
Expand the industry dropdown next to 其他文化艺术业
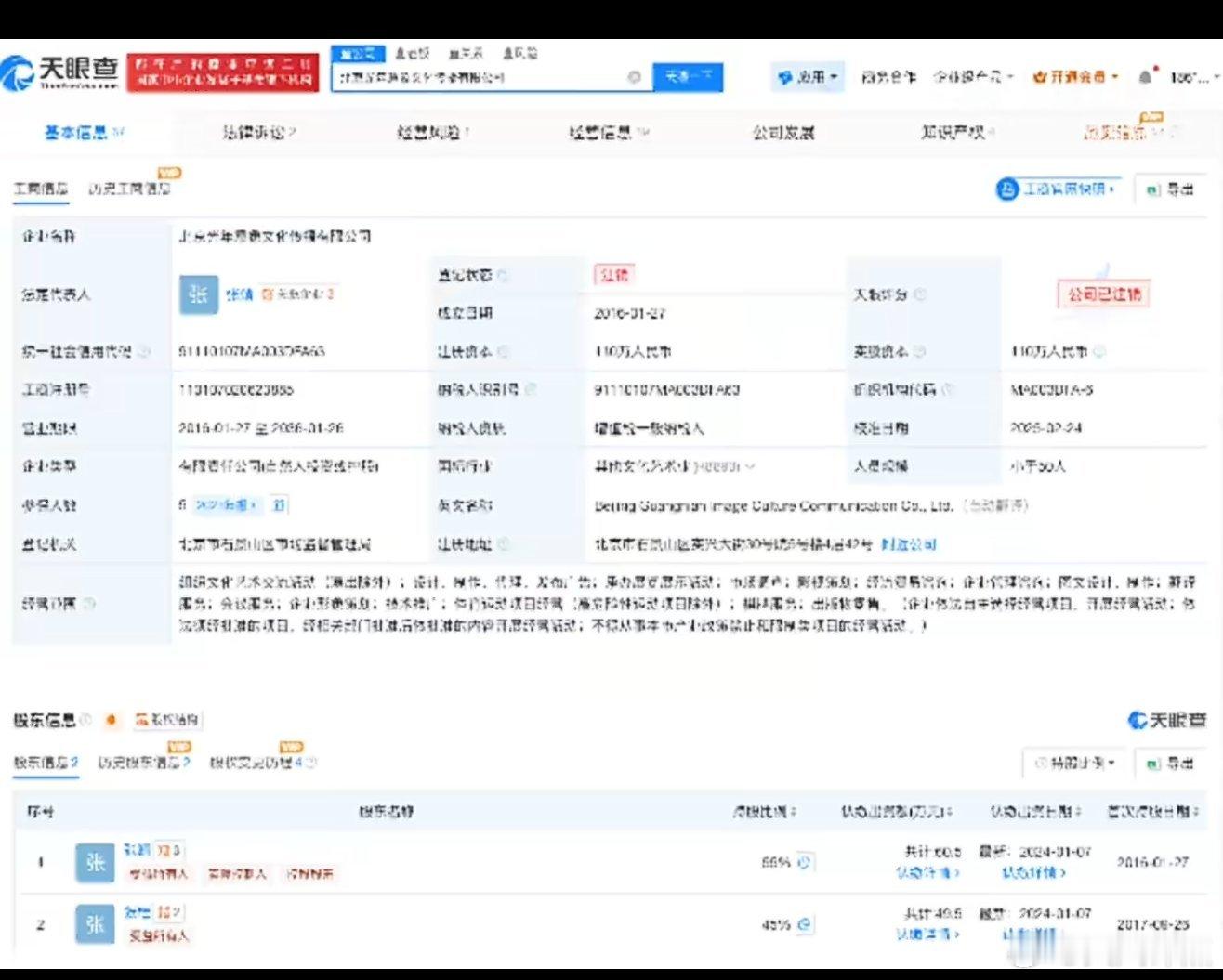(750, 466)
